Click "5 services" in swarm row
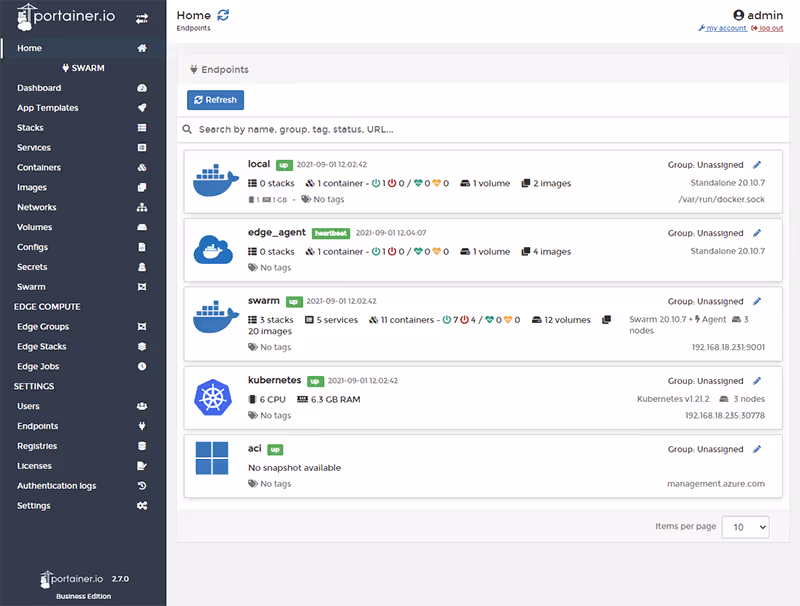 (332, 320)
